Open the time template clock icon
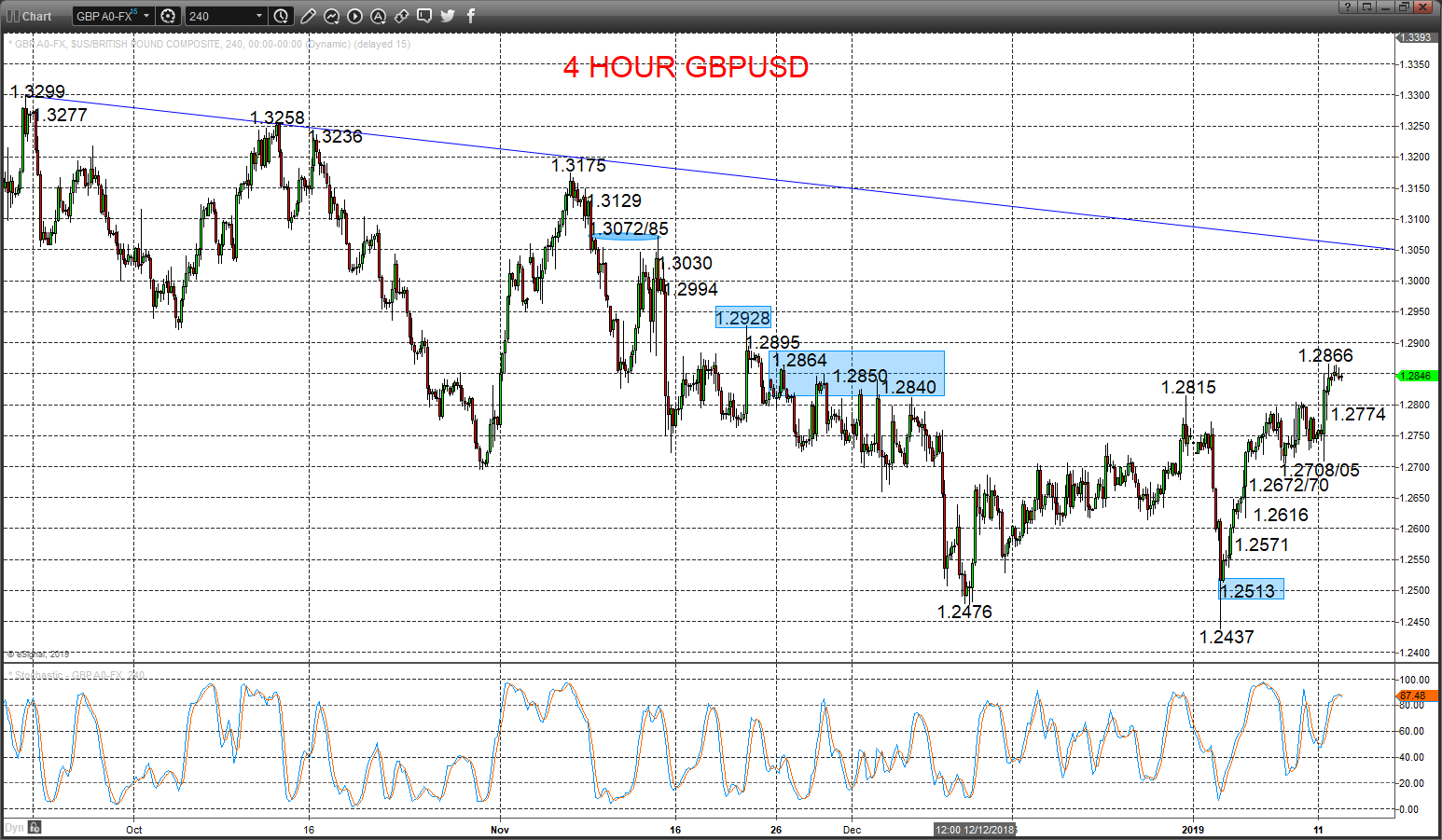 [x=281, y=16]
